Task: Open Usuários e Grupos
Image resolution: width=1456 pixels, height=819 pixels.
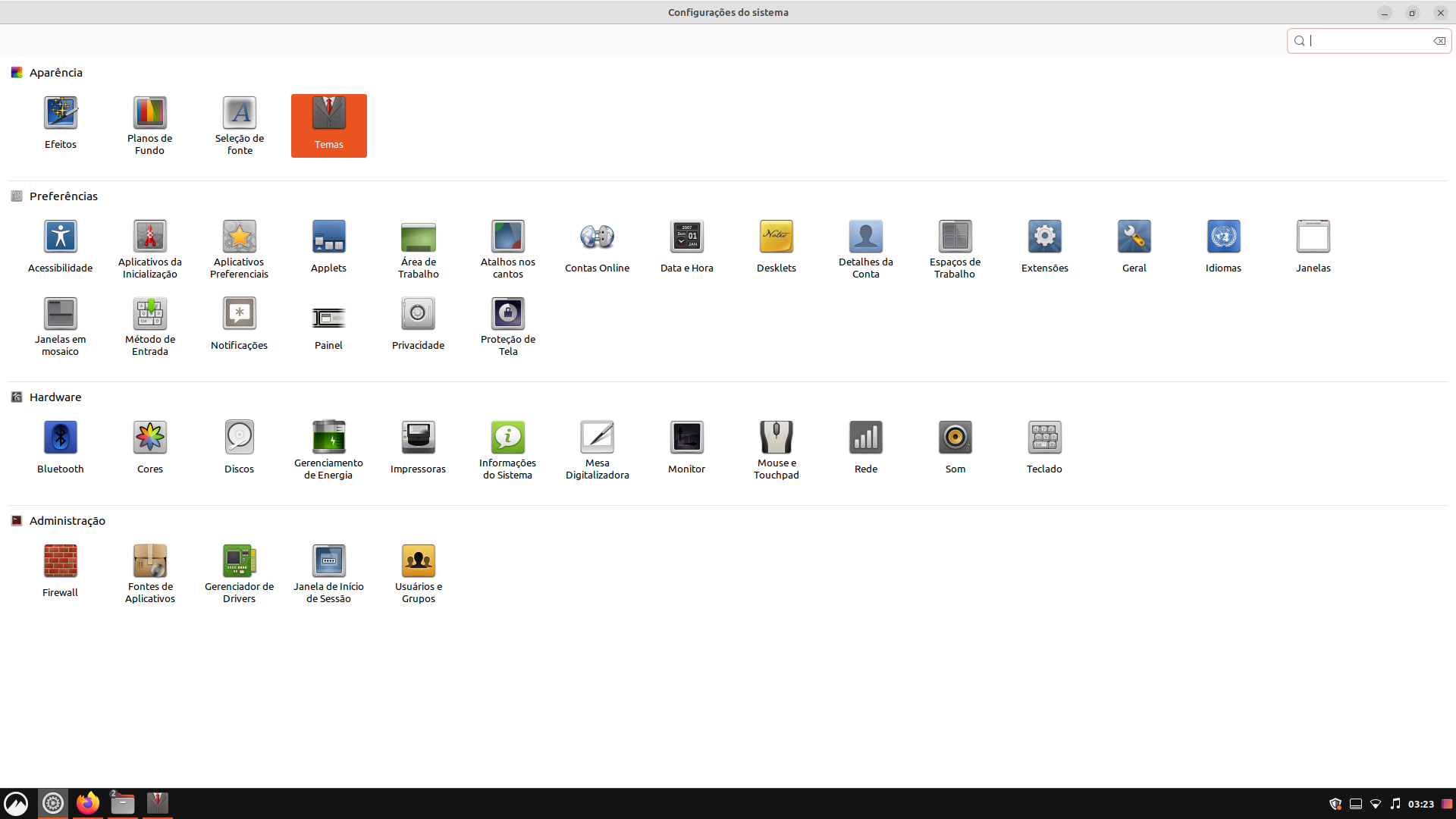Action: click(x=418, y=573)
